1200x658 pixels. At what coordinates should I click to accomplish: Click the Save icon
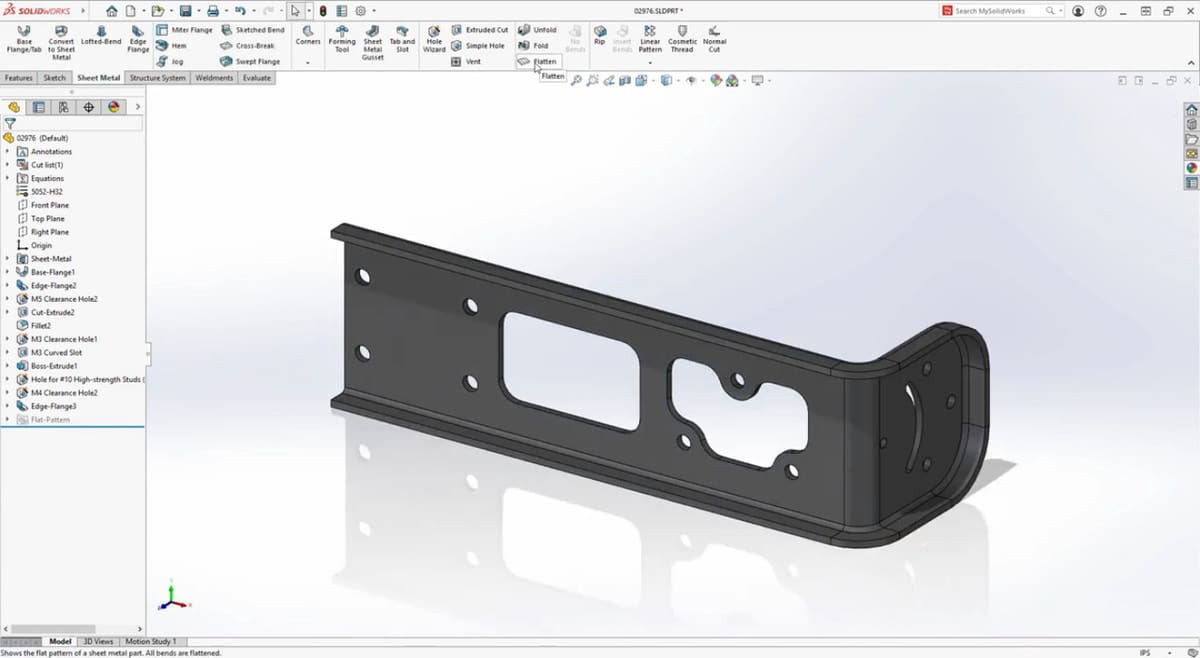tap(185, 11)
